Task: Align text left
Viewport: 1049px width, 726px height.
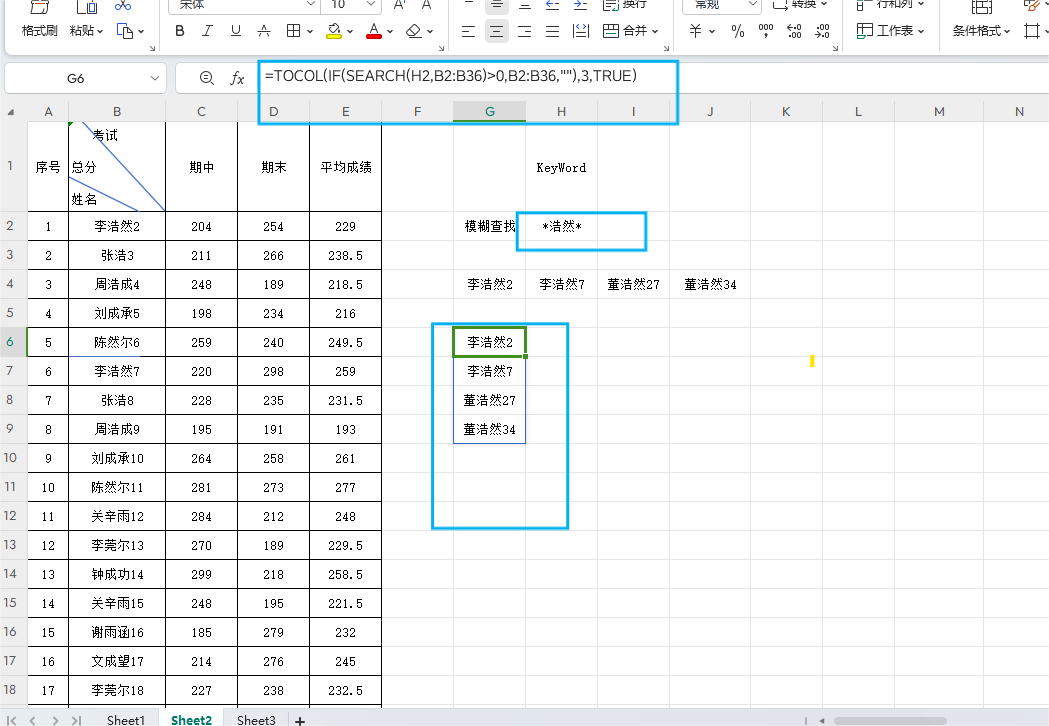Action: pyautogui.click(x=468, y=31)
